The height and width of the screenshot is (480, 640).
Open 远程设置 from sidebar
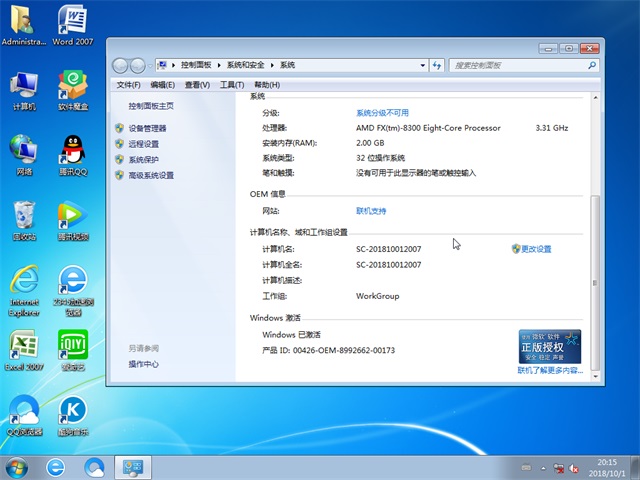144,144
